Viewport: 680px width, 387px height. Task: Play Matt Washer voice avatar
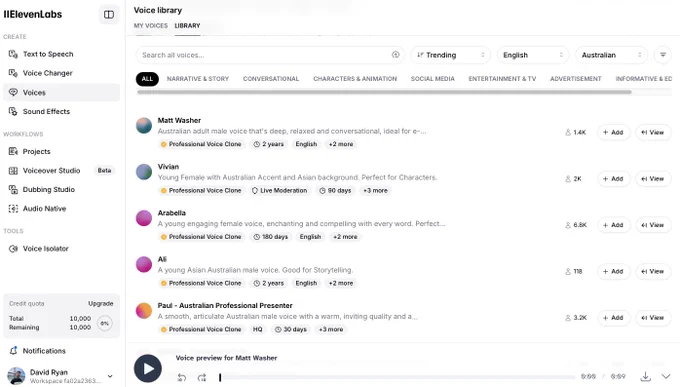coord(144,125)
